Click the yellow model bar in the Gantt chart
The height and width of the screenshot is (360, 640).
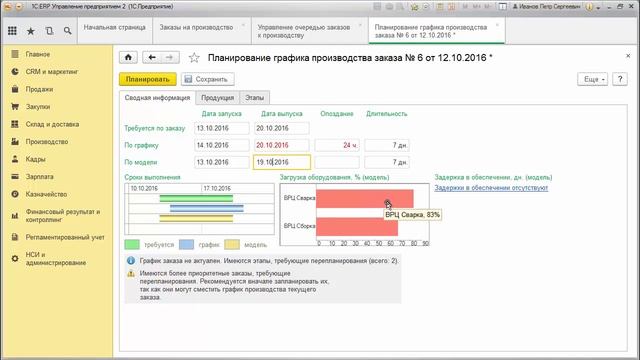[196, 218]
